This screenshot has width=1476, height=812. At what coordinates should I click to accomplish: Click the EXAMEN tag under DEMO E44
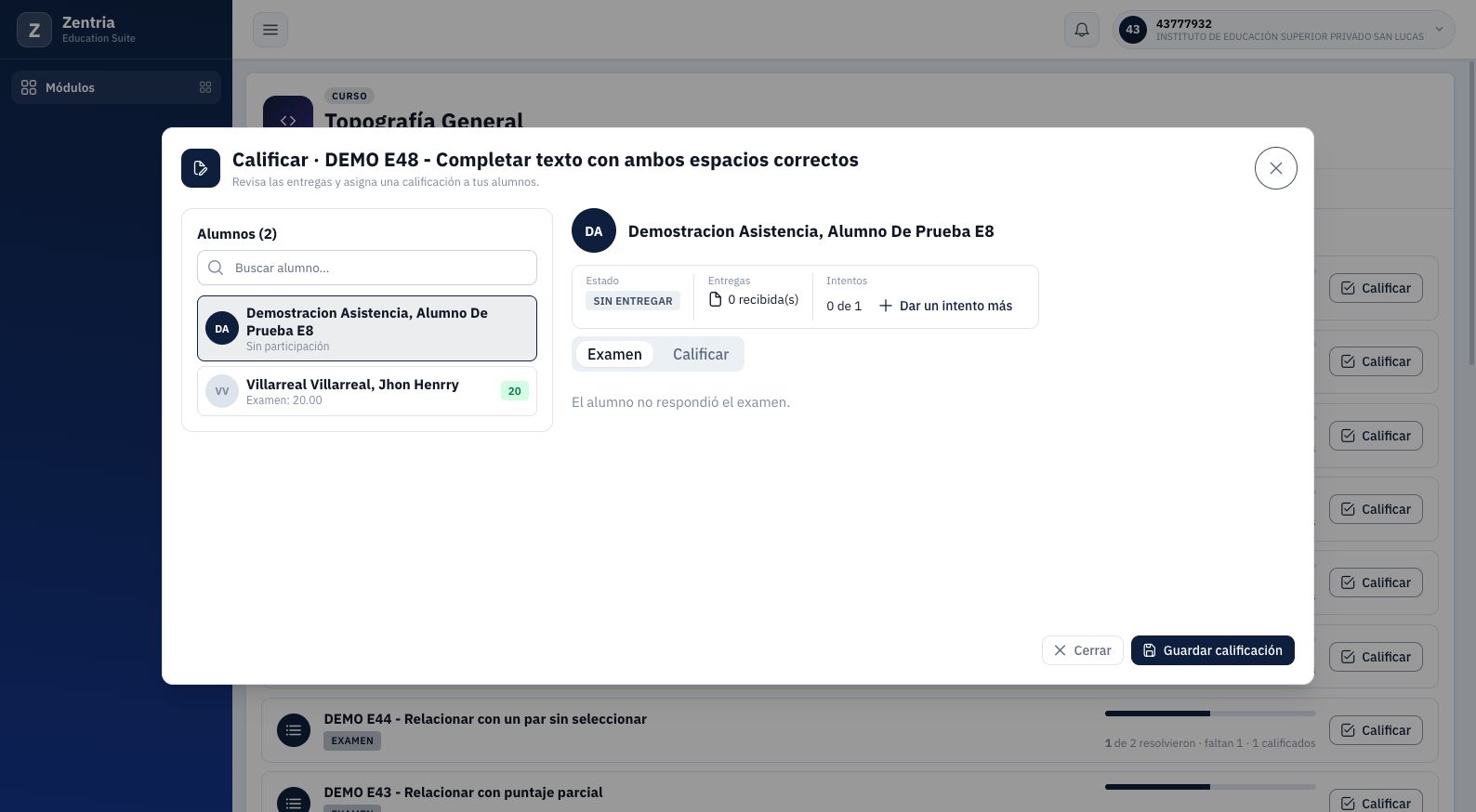point(352,740)
